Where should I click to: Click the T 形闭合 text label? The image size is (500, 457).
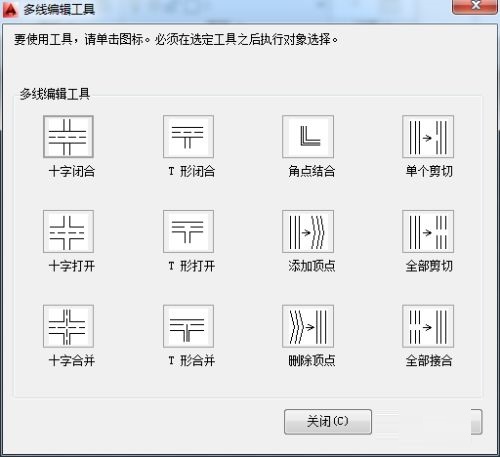(x=191, y=172)
